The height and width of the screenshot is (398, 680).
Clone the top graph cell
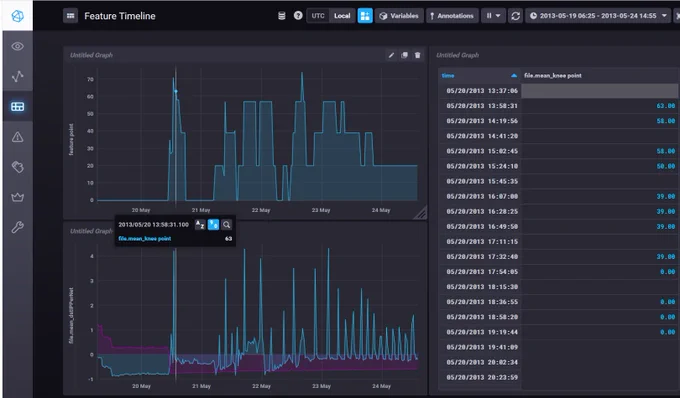(404, 55)
